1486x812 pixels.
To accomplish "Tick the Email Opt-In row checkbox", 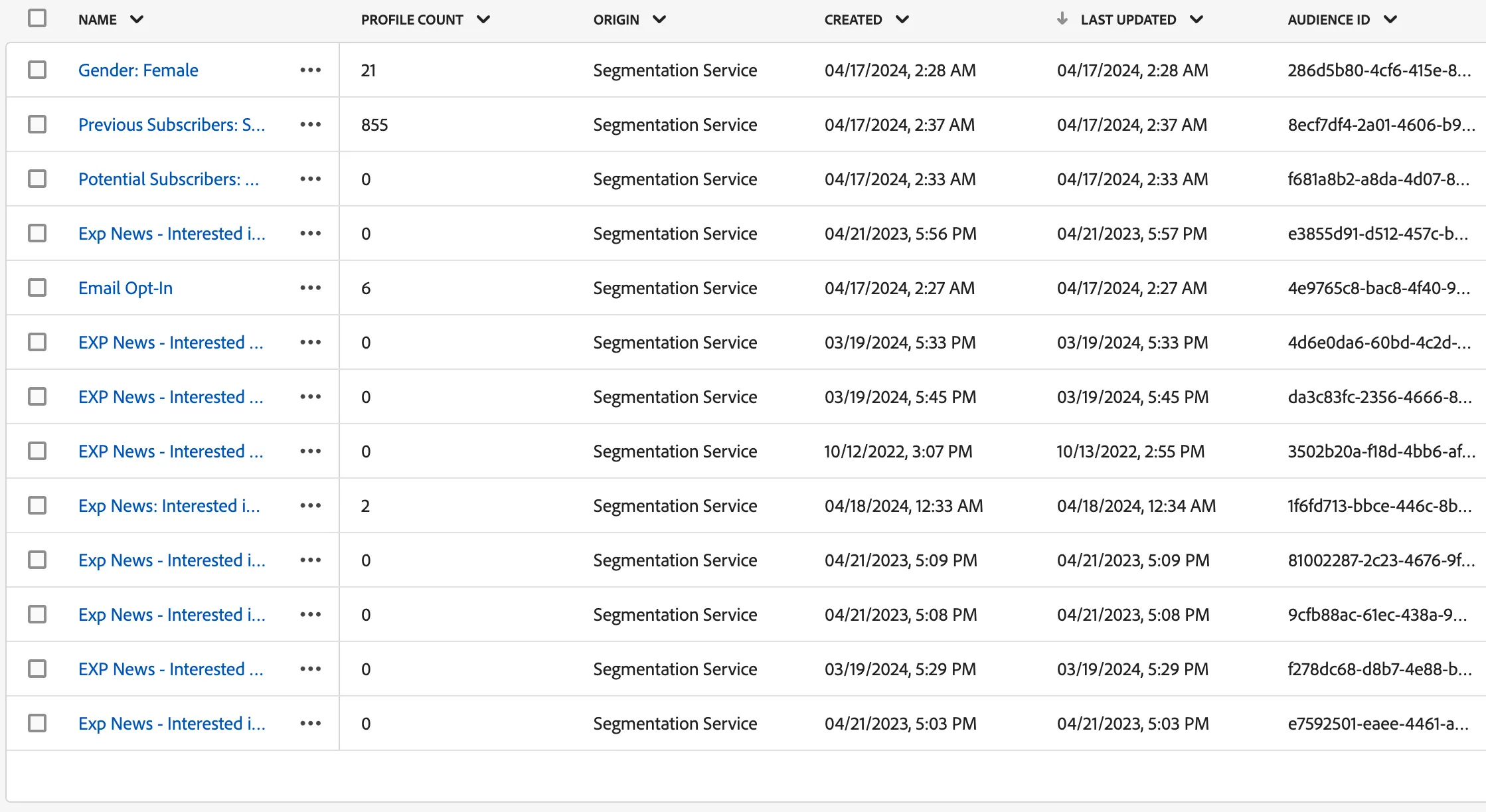I will coord(37,287).
